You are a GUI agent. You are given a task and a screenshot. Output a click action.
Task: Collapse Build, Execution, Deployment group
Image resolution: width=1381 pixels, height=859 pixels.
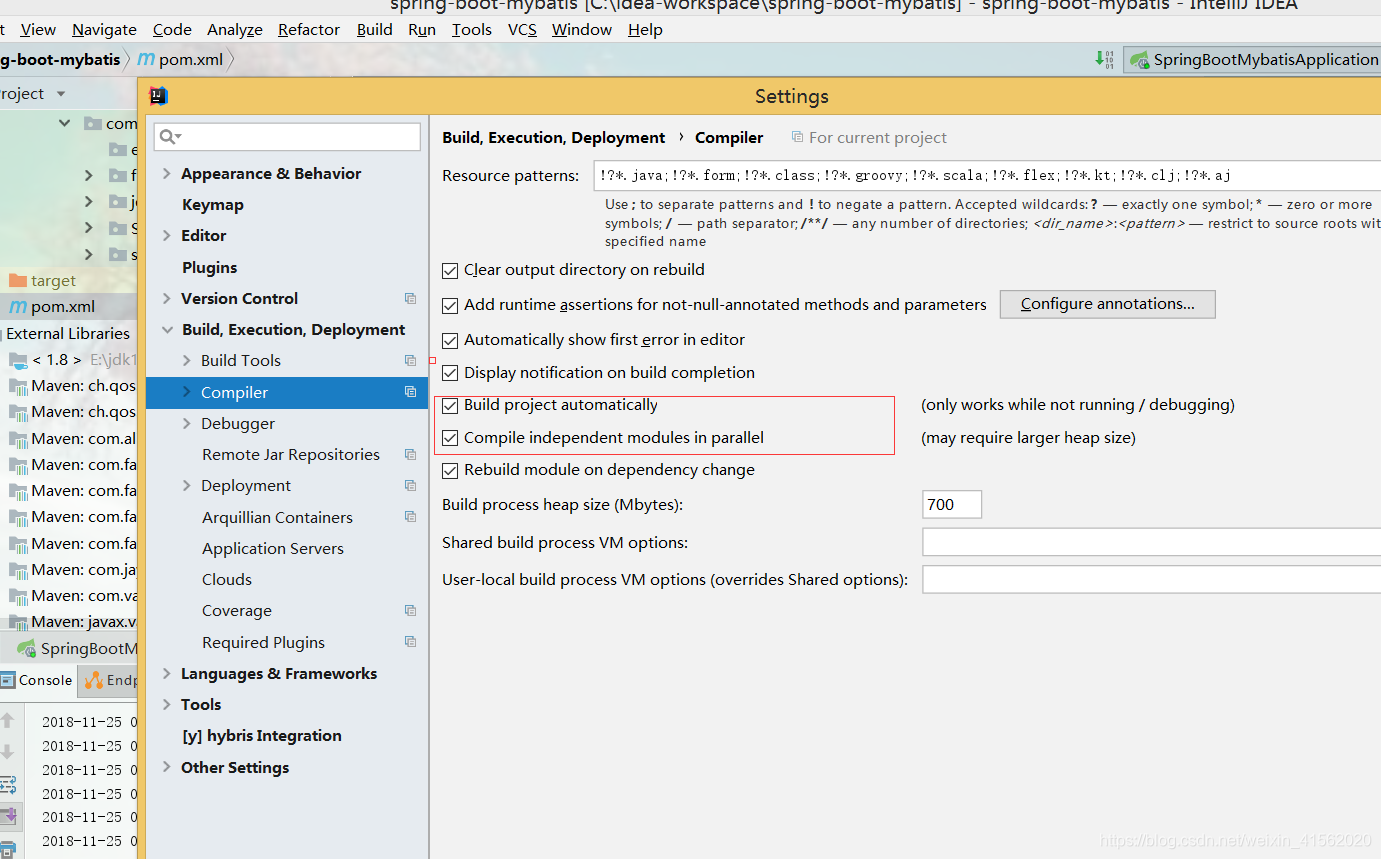[167, 330]
